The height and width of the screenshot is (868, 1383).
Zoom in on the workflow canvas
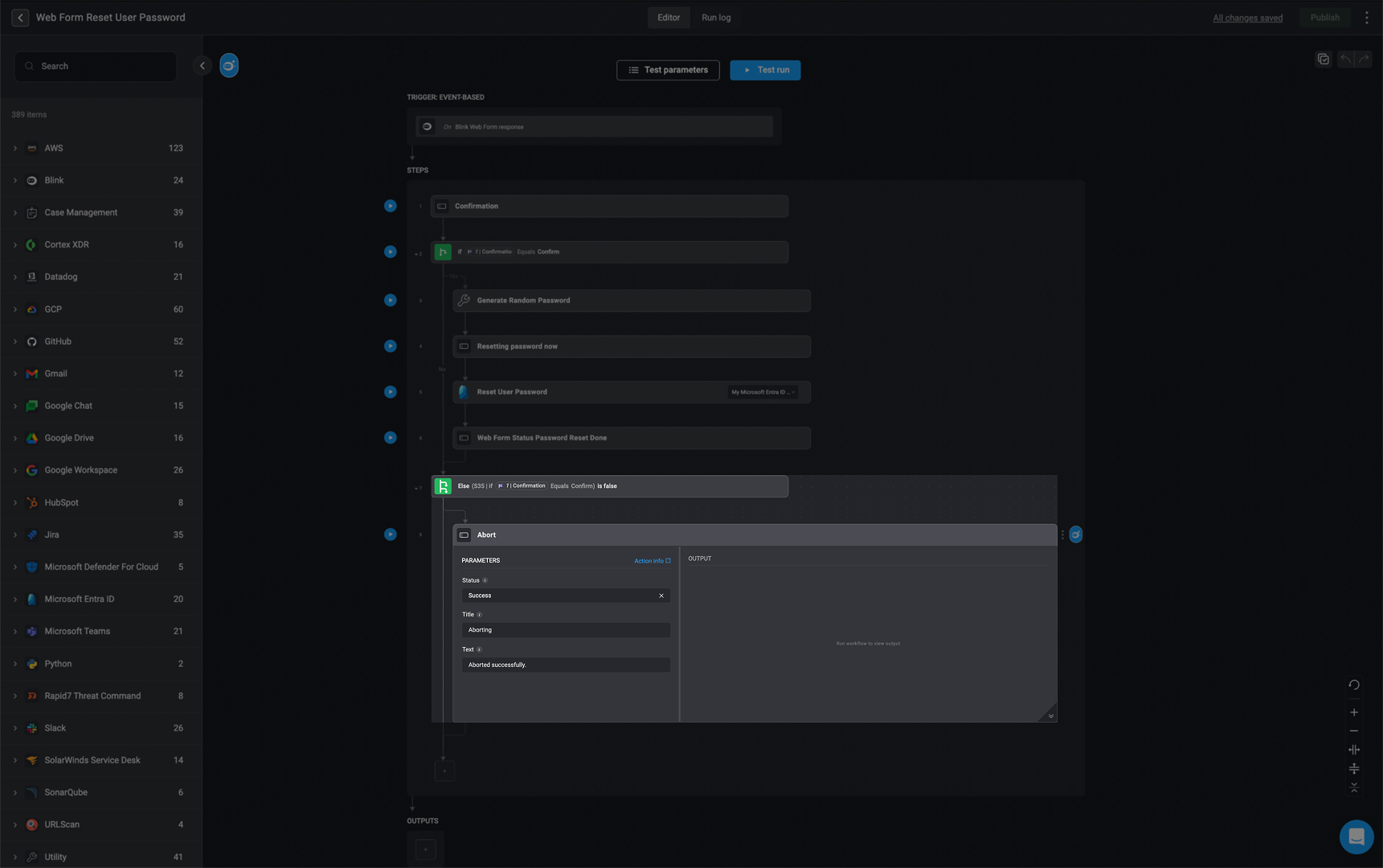point(1354,712)
